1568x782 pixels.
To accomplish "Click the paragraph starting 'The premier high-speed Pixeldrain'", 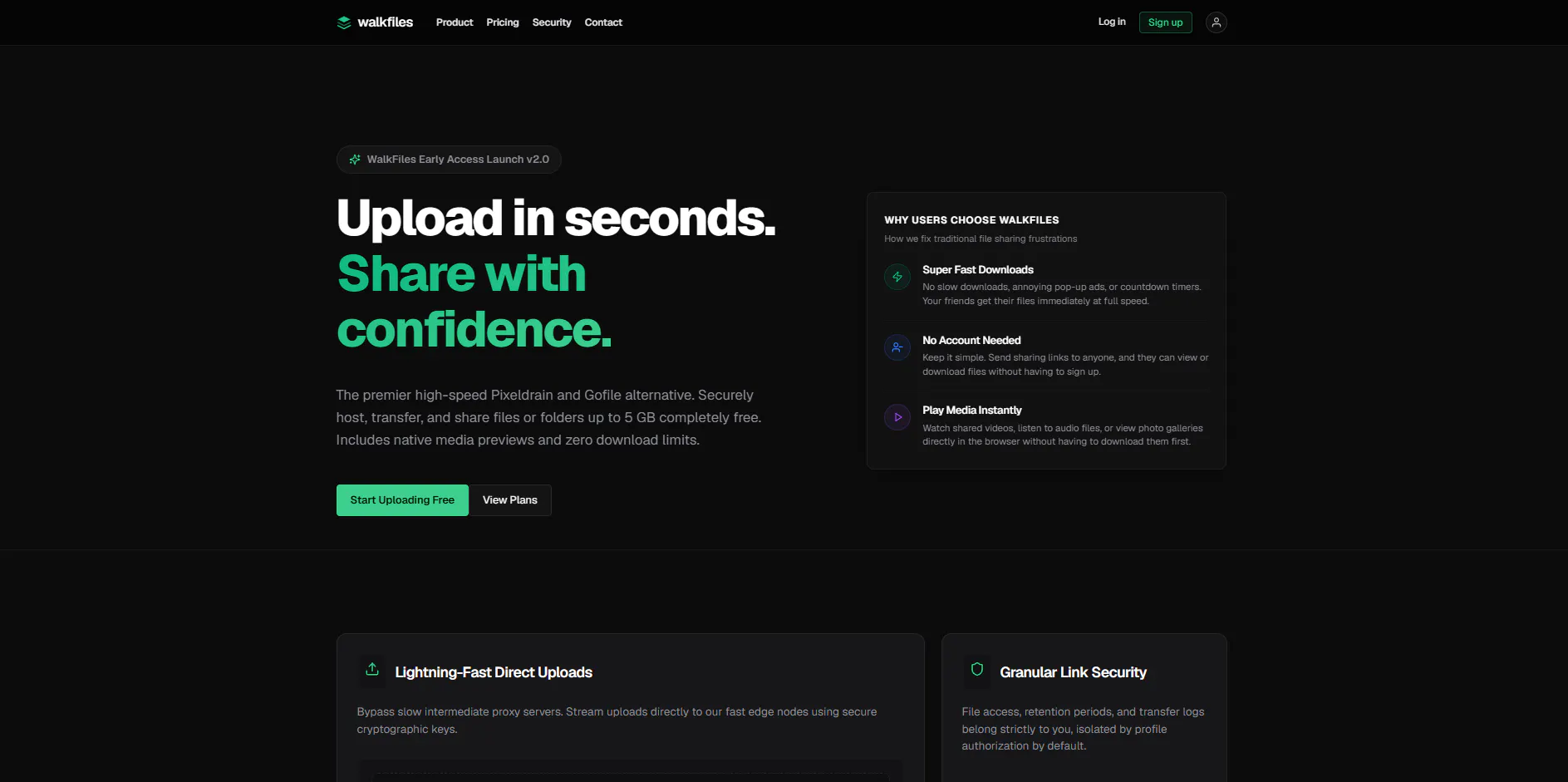I will point(548,417).
